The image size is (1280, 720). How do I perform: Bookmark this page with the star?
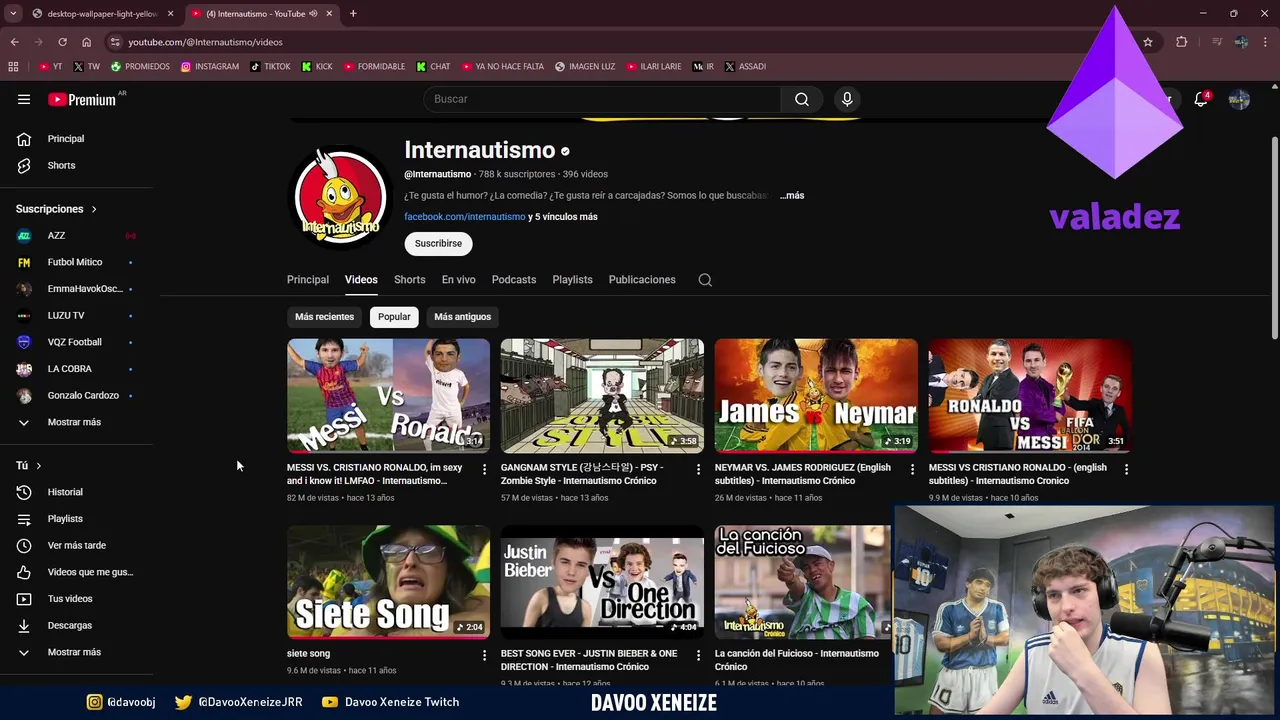[1148, 42]
